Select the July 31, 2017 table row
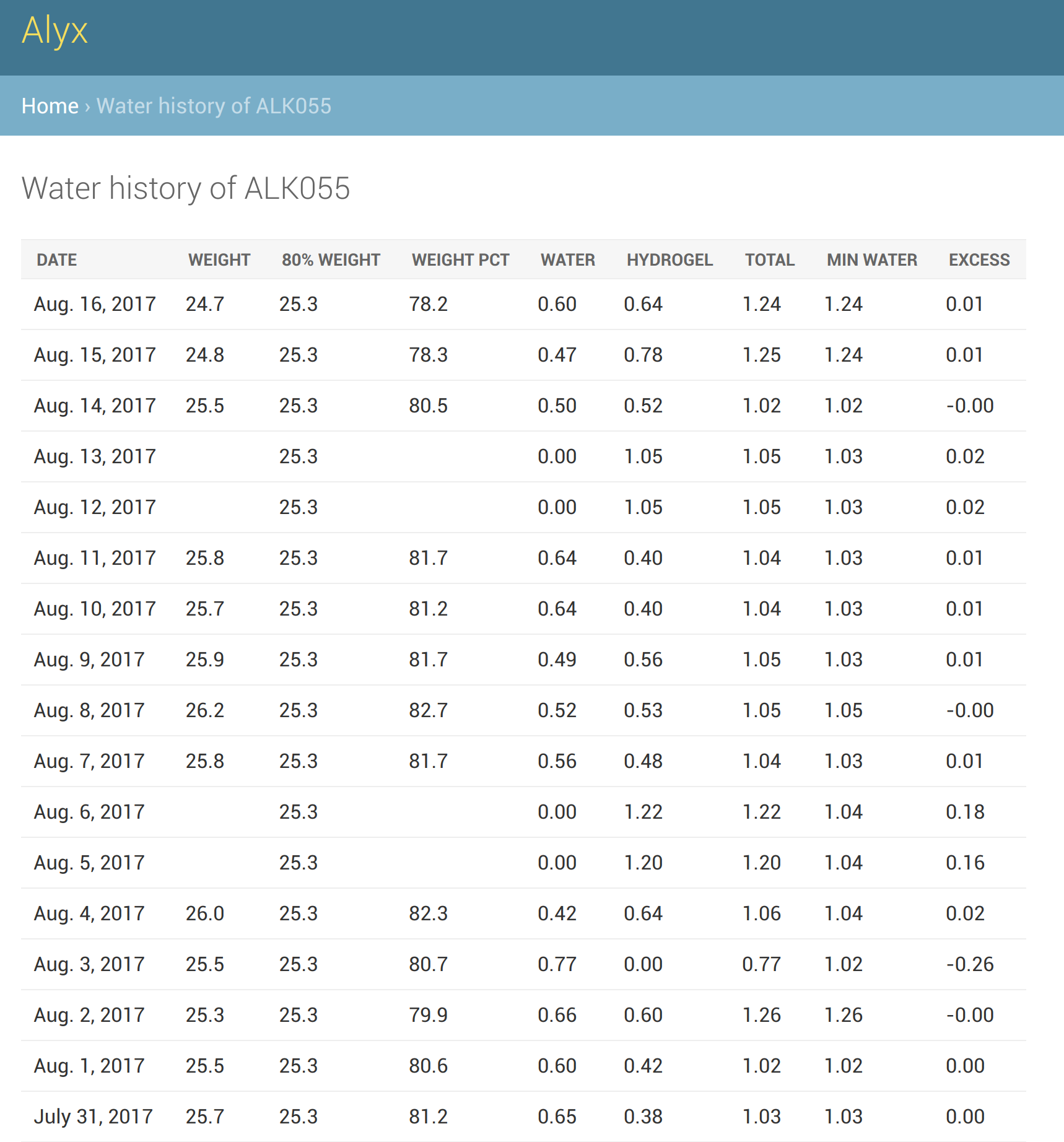 (93, 1116)
